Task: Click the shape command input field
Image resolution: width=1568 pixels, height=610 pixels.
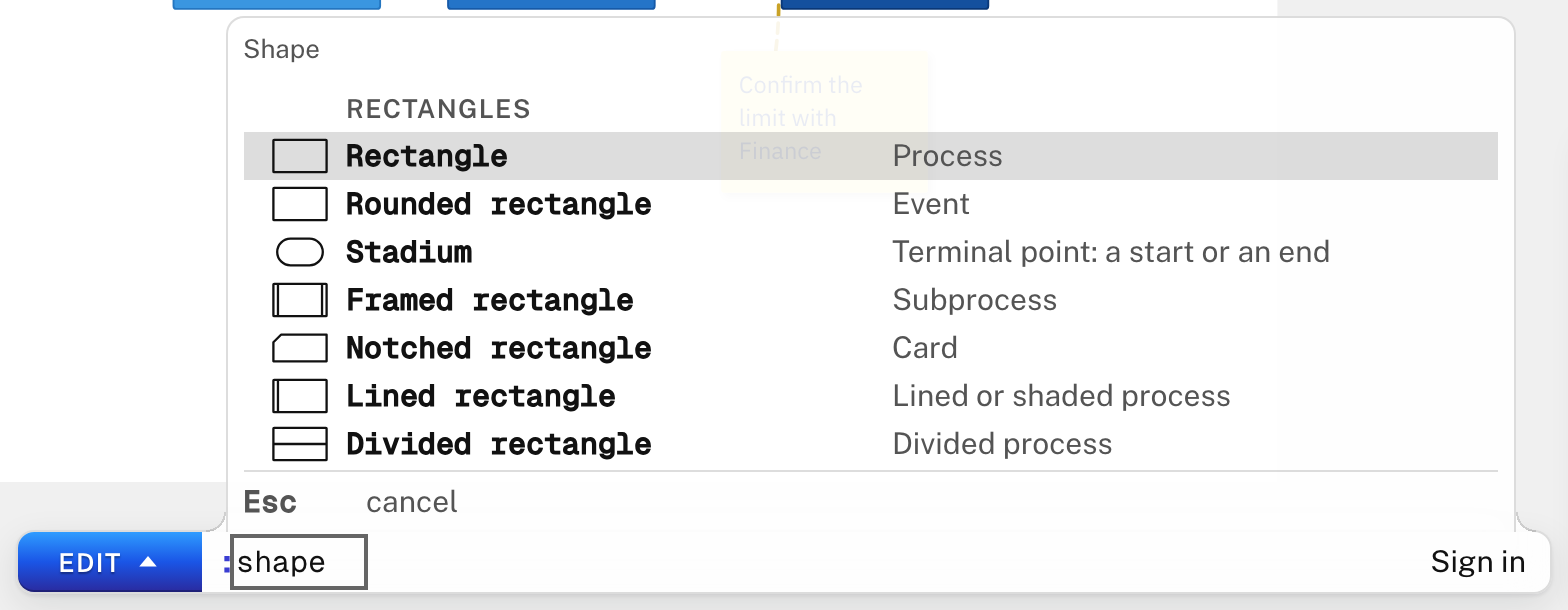Action: click(x=299, y=562)
